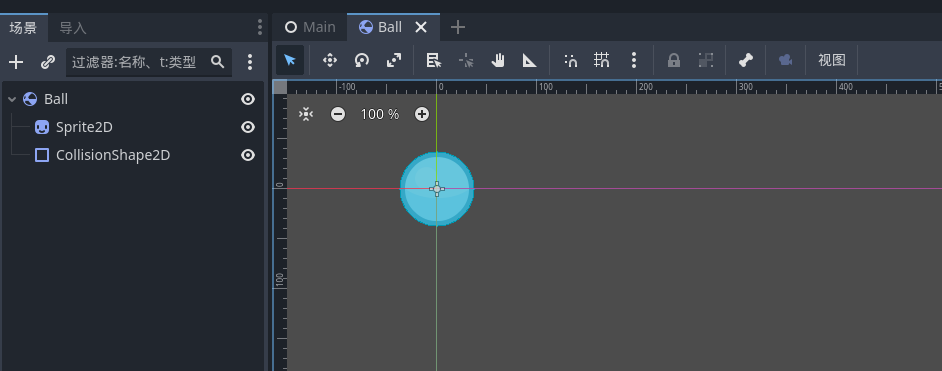Image resolution: width=942 pixels, height=371 pixels.
Task: Switch to the 场景 scene tab
Action: coord(23,28)
